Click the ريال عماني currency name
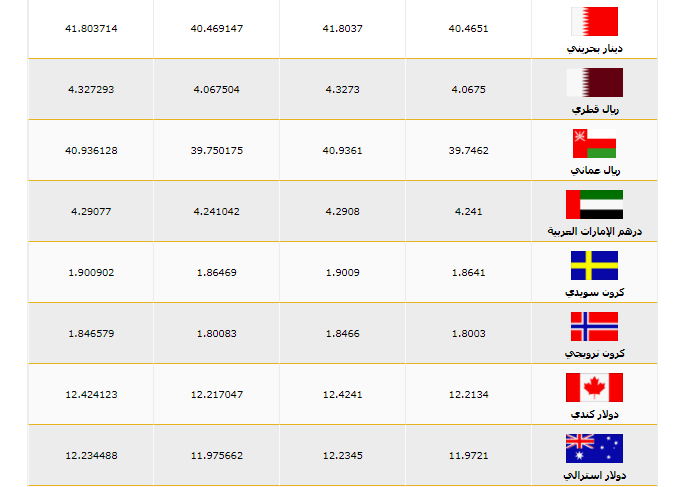Screen dimensions: 683x487 [x=594, y=170]
